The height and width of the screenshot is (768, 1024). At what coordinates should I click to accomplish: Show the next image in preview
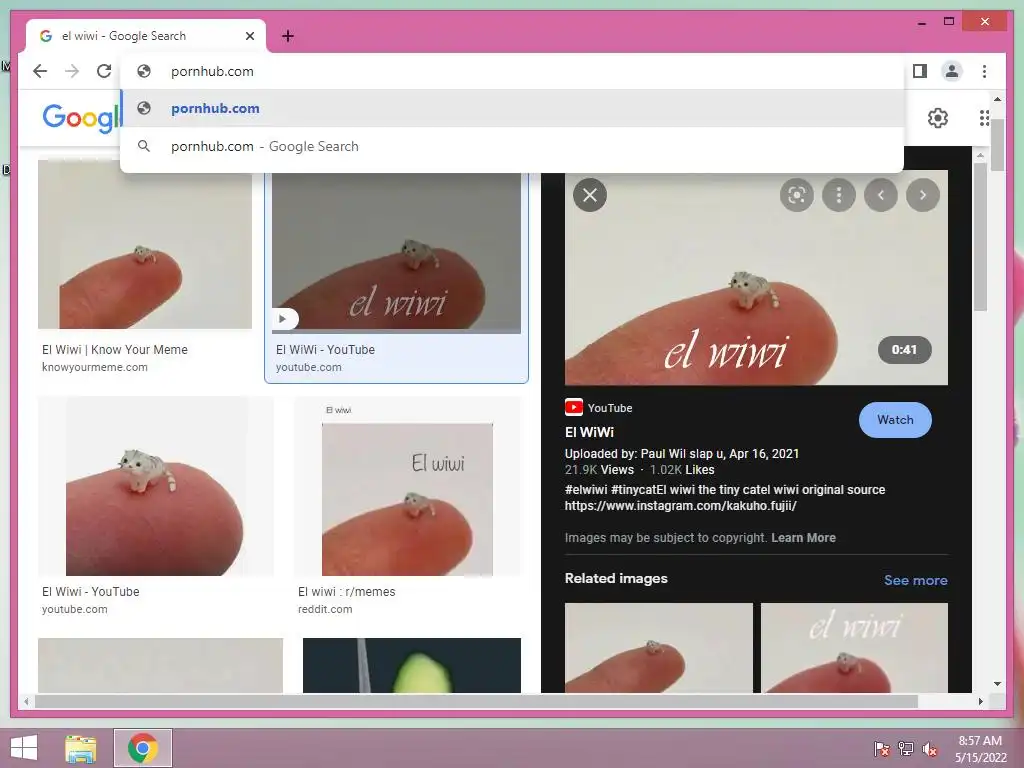coord(922,195)
